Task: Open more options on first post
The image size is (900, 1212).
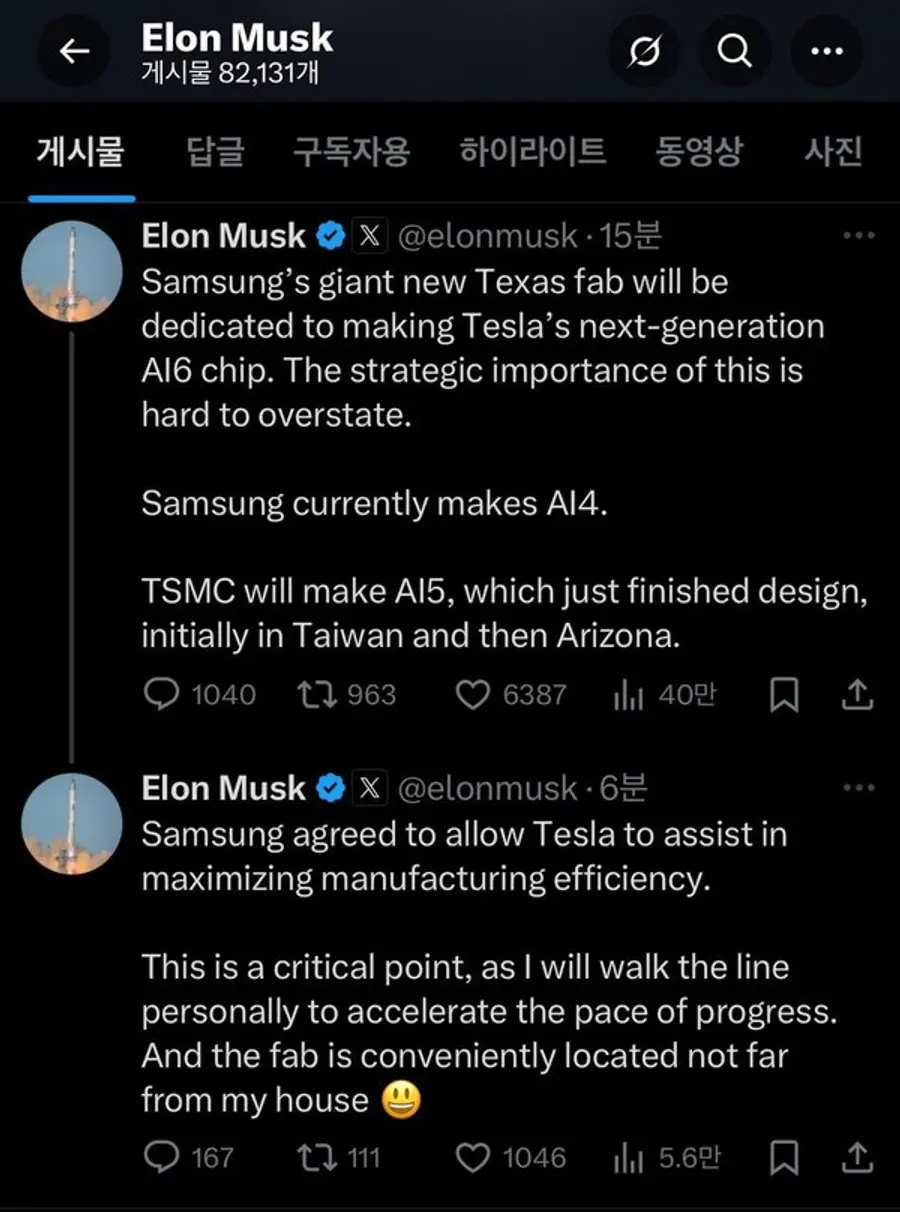Action: point(859,236)
